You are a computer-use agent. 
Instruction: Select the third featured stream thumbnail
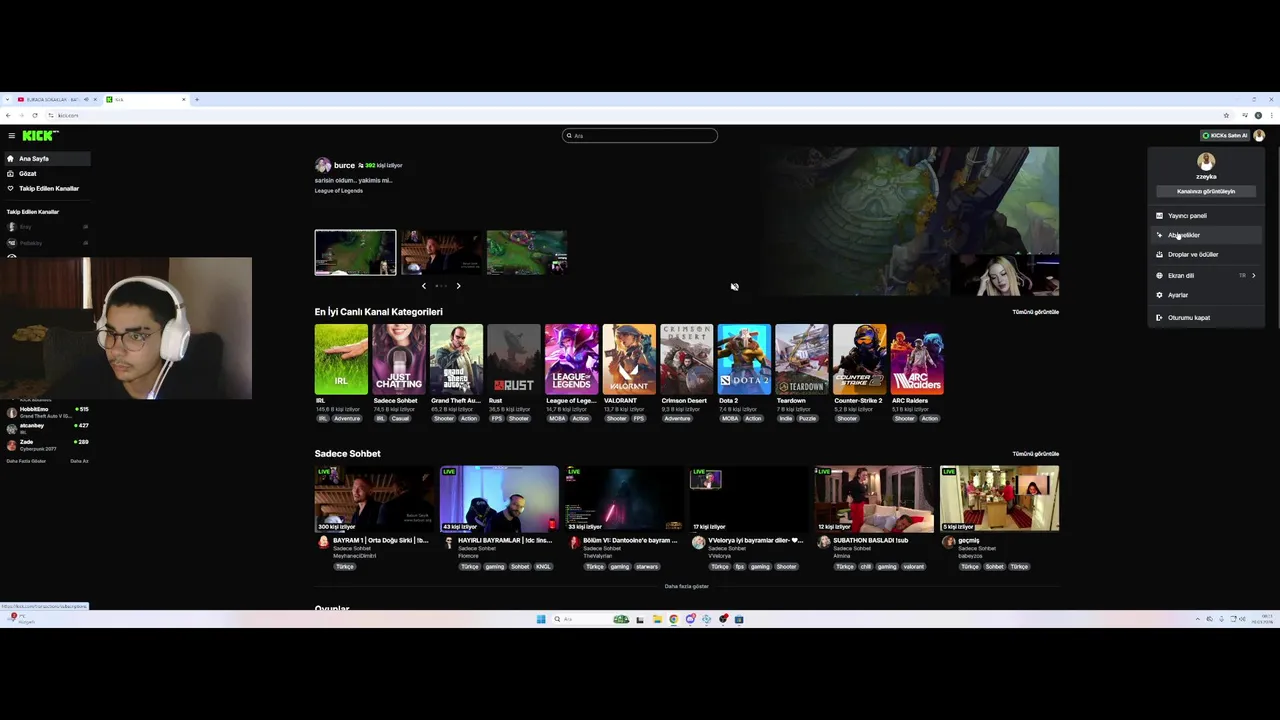pyautogui.click(x=527, y=252)
